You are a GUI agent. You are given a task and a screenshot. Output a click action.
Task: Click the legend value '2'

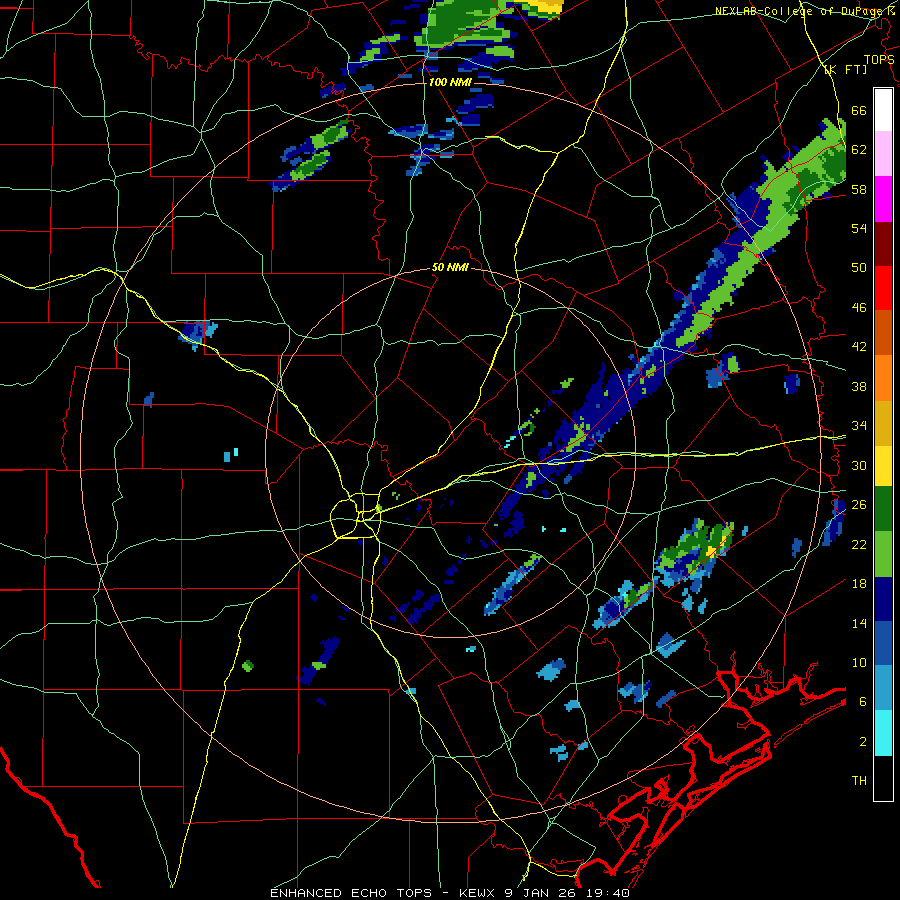[862, 741]
